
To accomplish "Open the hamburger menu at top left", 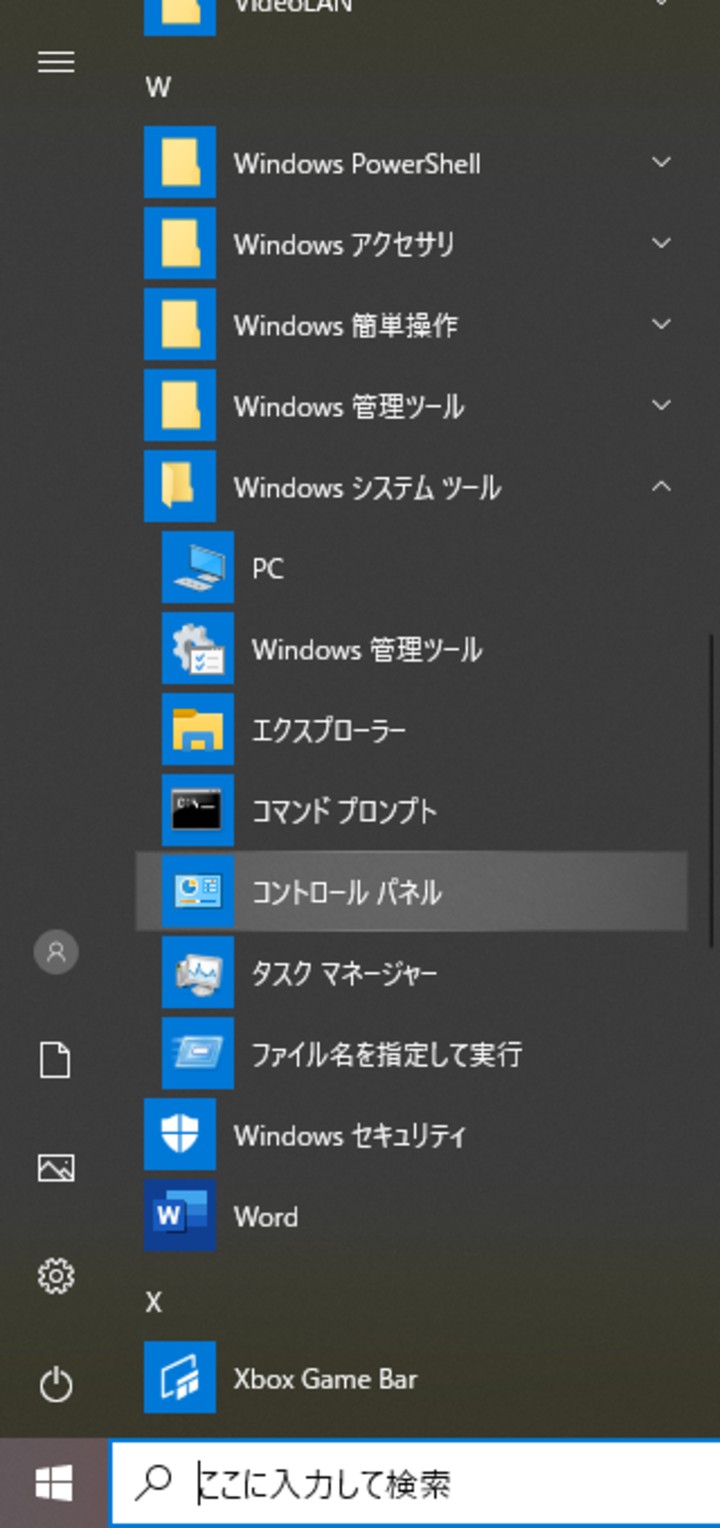I will [x=56, y=63].
